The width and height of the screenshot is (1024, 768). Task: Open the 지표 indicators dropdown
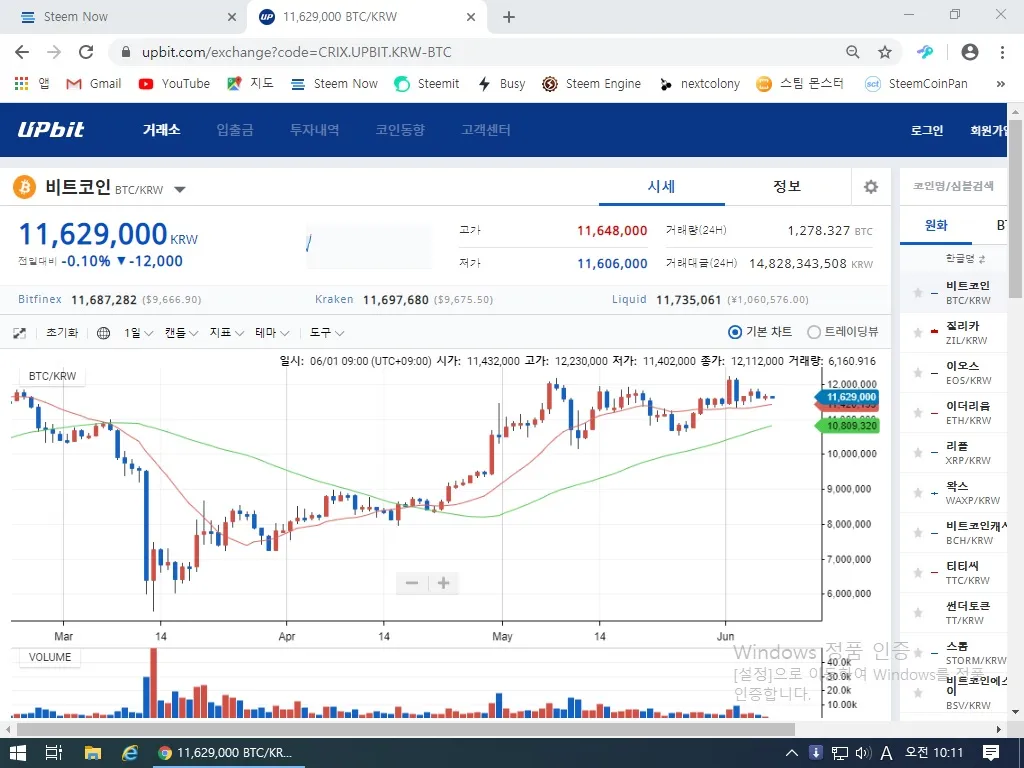pyautogui.click(x=227, y=333)
